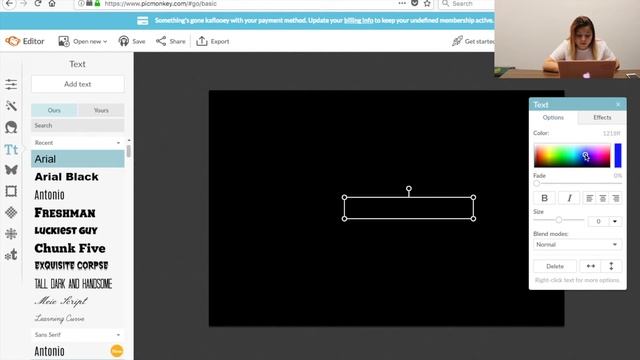This screenshot has height=360, width=640.
Task: Click the browser back arrow
Action: (x=9, y=3)
